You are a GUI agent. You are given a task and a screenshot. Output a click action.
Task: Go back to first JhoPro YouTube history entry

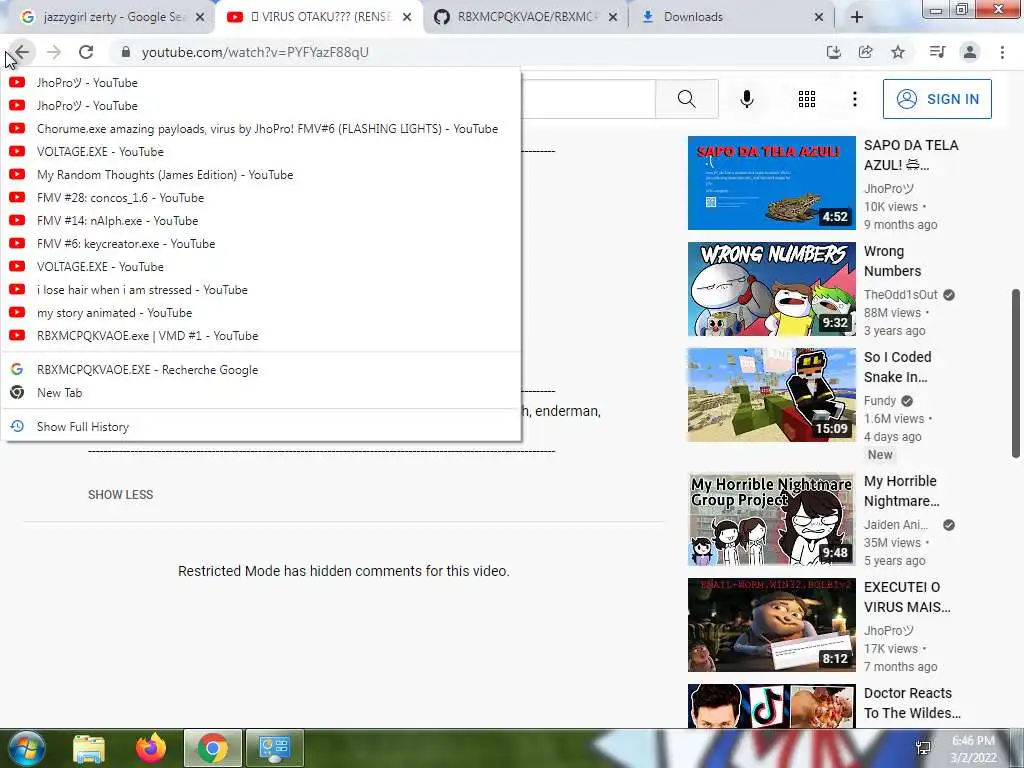click(x=261, y=83)
